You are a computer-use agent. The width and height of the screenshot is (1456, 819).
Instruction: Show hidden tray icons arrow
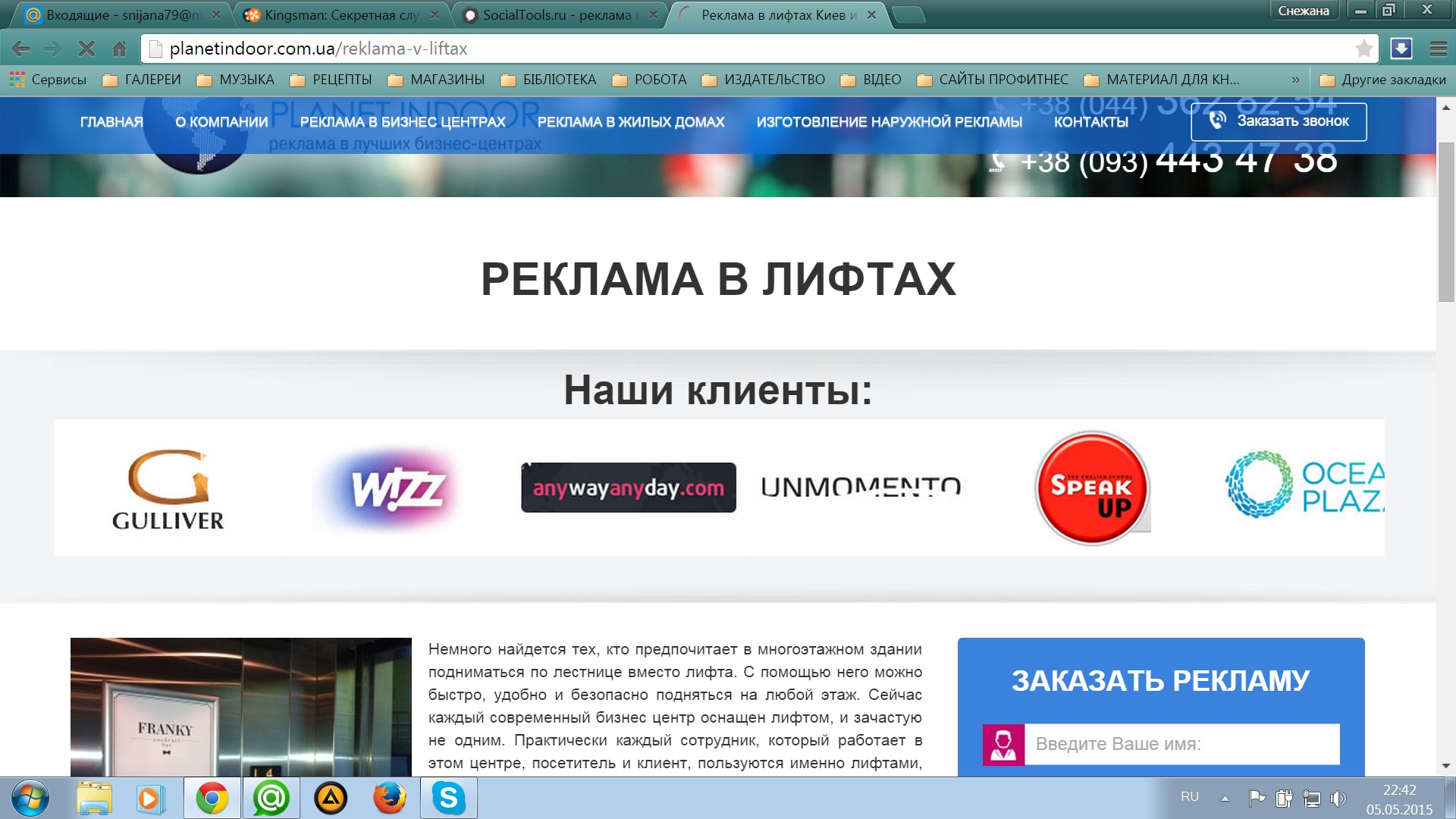click(1225, 799)
